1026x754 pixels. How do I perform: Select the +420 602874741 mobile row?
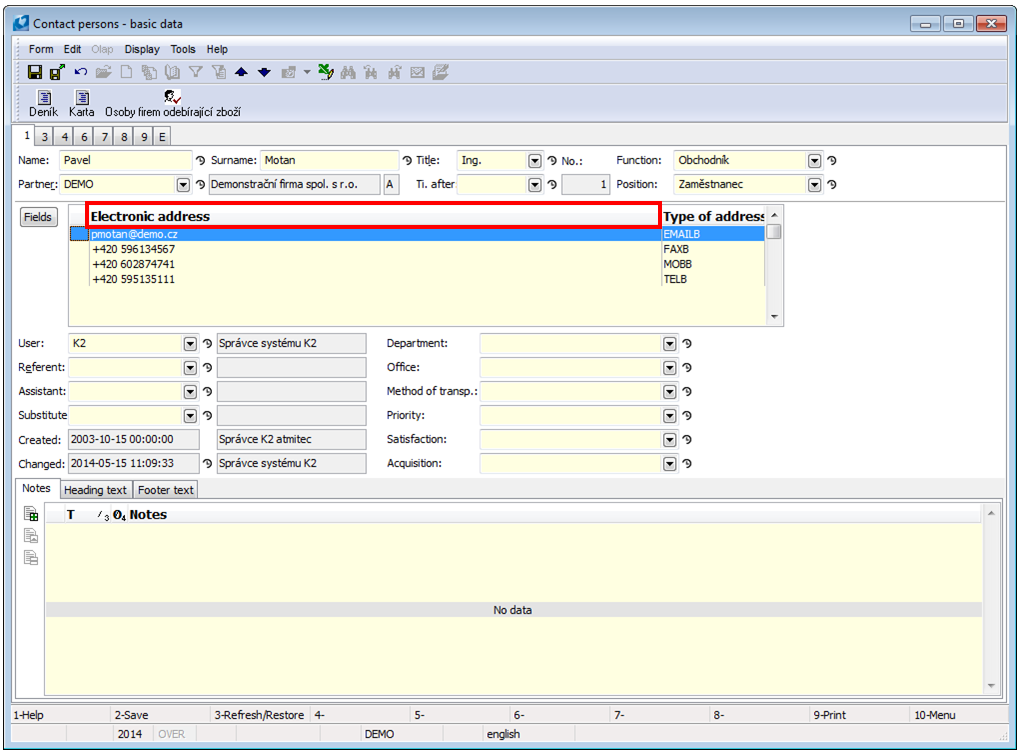click(x=134, y=264)
